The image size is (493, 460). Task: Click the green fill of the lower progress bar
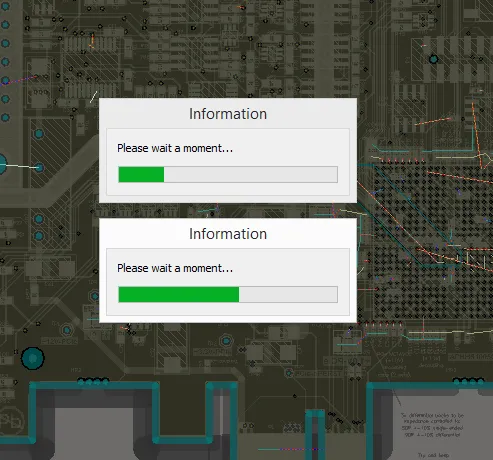tap(179, 294)
